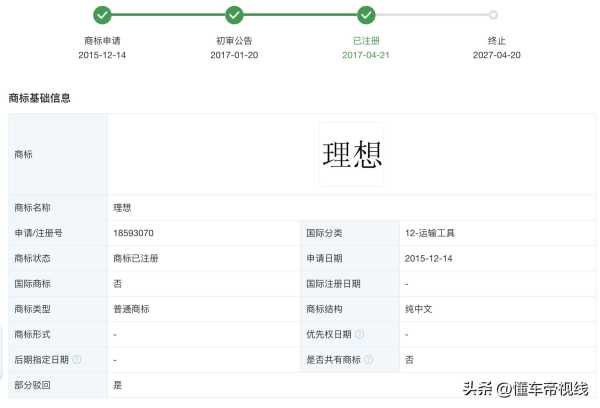The width and height of the screenshot is (600, 408).
Task: Click the 商标状态 label cell
Action: pyautogui.click(x=58, y=258)
